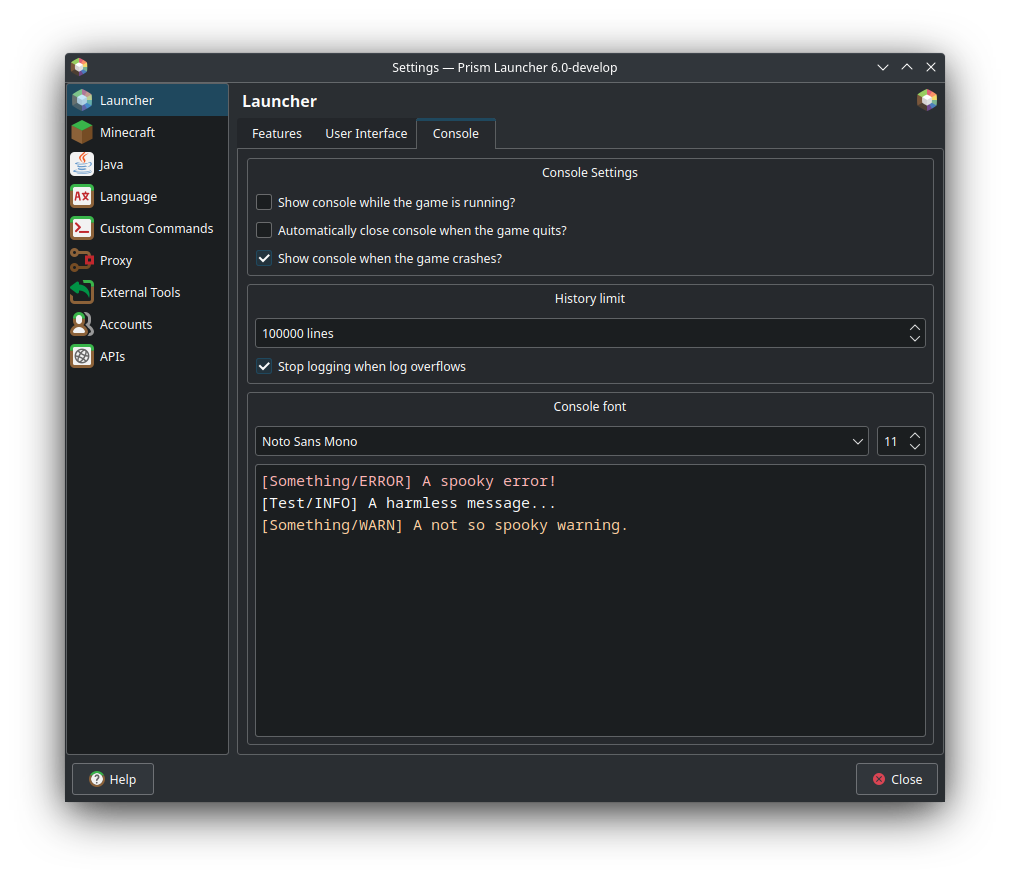Select the Launcher cube icon in sidebar
The height and width of the screenshot is (879, 1010).
point(82,100)
